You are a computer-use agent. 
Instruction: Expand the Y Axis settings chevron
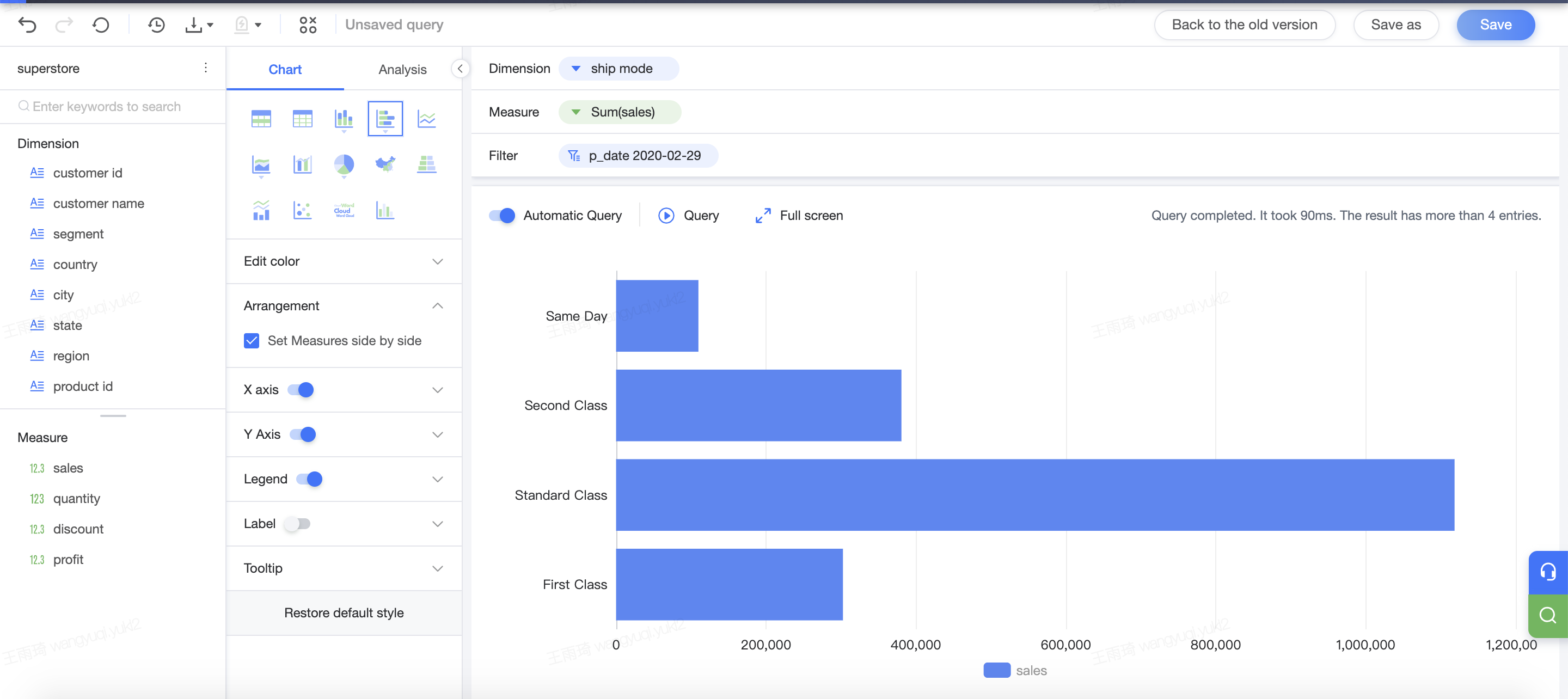pyautogui.click(x=437, y=435)
